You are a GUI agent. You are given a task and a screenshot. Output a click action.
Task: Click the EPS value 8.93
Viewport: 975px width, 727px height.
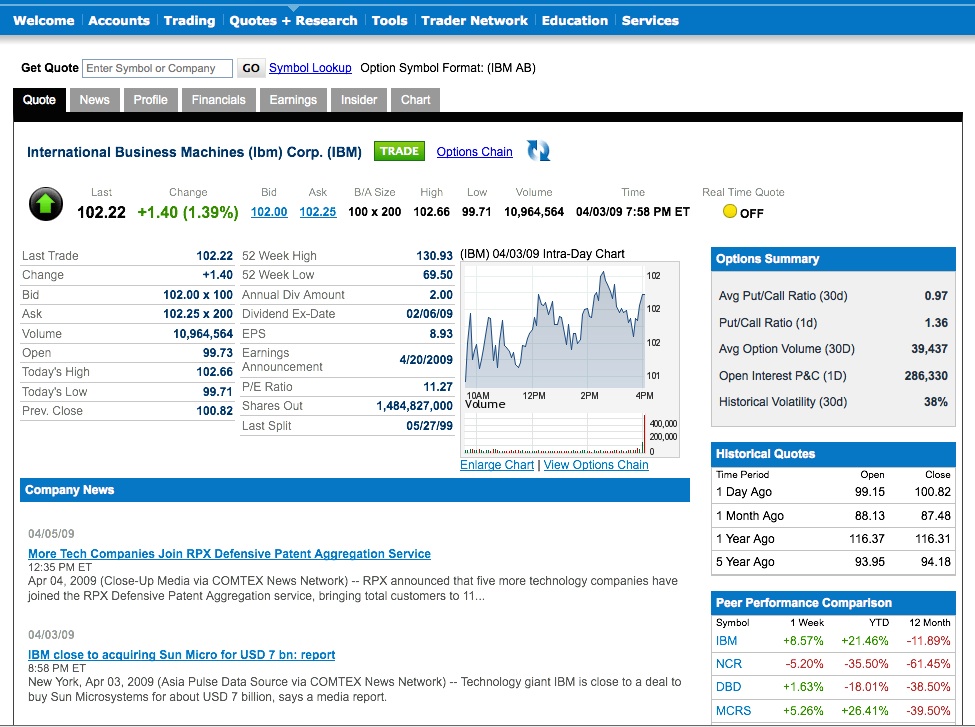(441, 333)
